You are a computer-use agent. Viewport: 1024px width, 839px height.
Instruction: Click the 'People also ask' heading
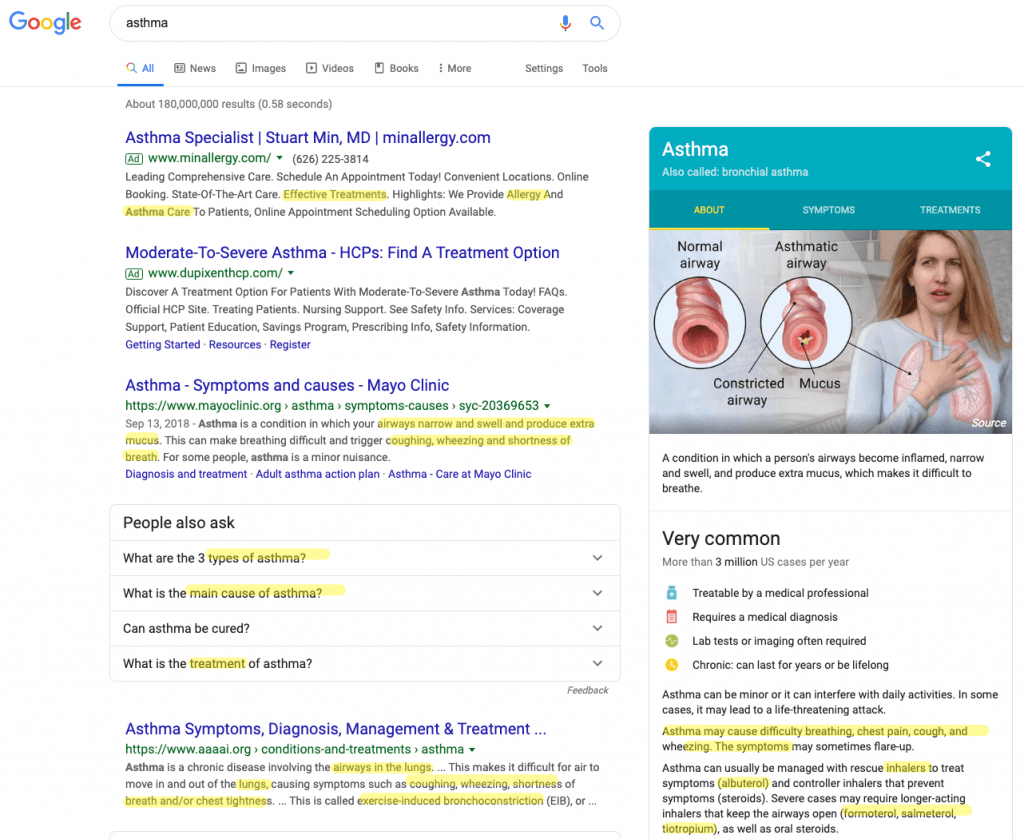click(x=178, y=523)
